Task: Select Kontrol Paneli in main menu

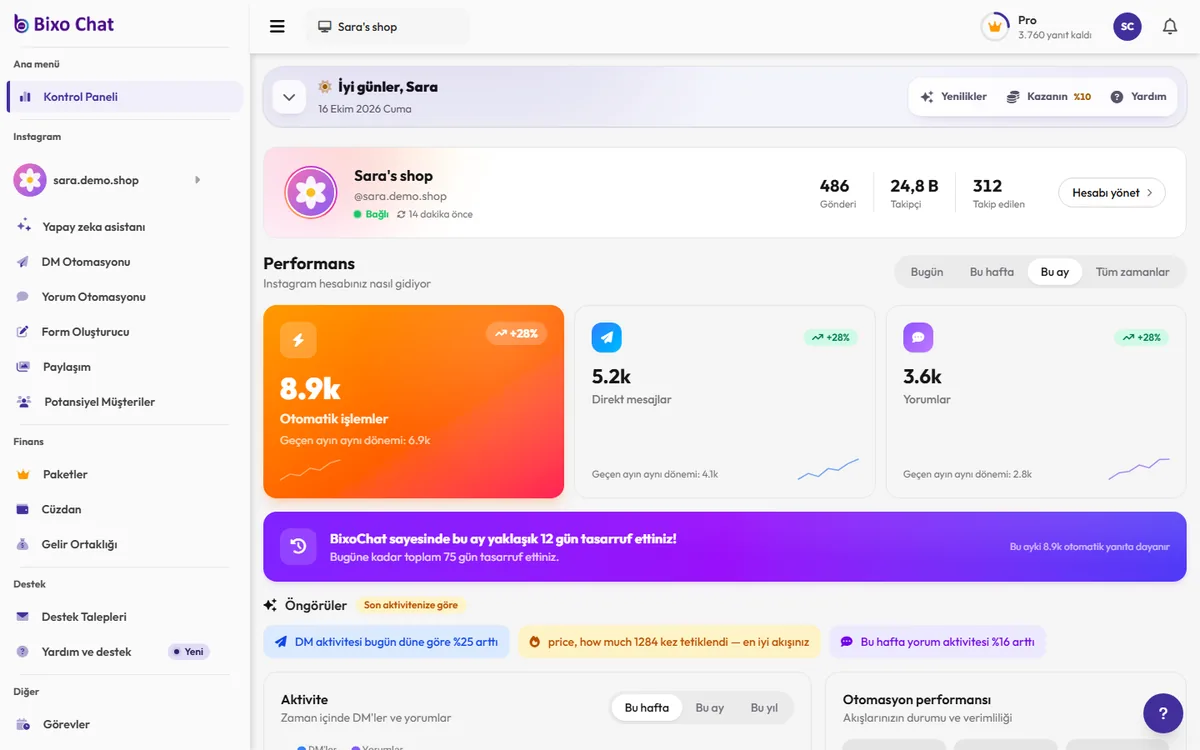Action: click(x=125, y=97)
